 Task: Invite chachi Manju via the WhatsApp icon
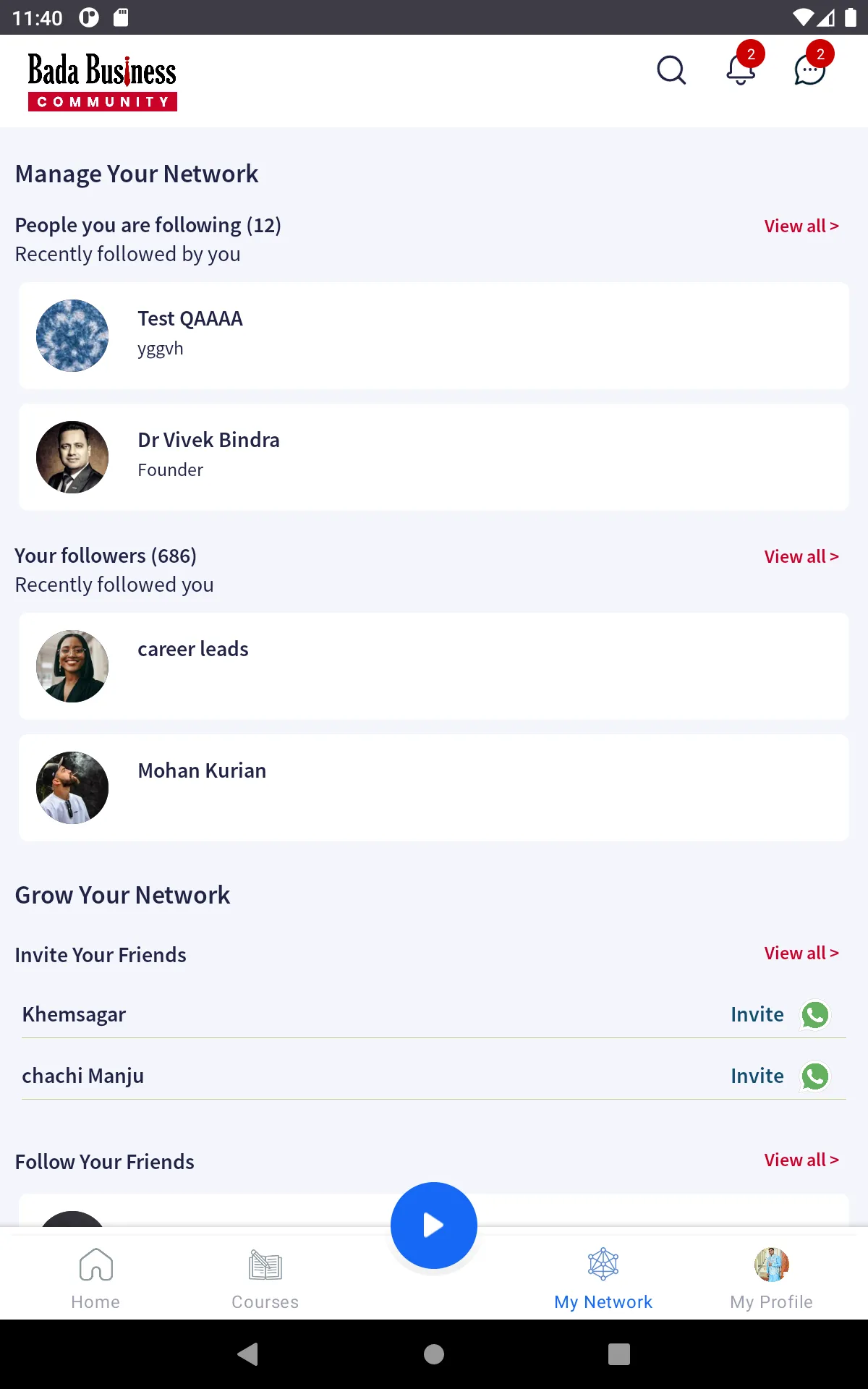coord(815,1076)
